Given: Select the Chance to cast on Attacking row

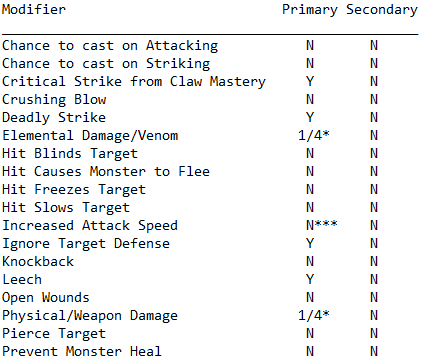Looking at the screenshot, I should coord(210,46).
